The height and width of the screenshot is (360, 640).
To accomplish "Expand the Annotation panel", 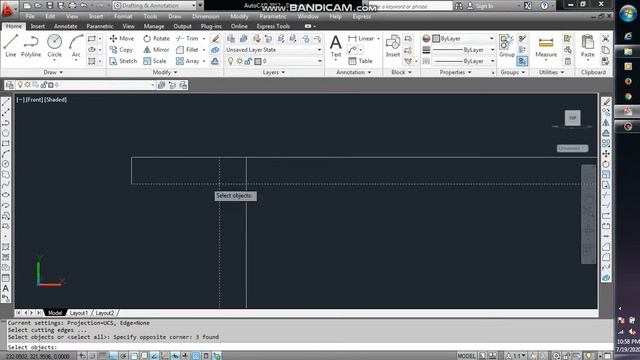I will tap(353, 72).
